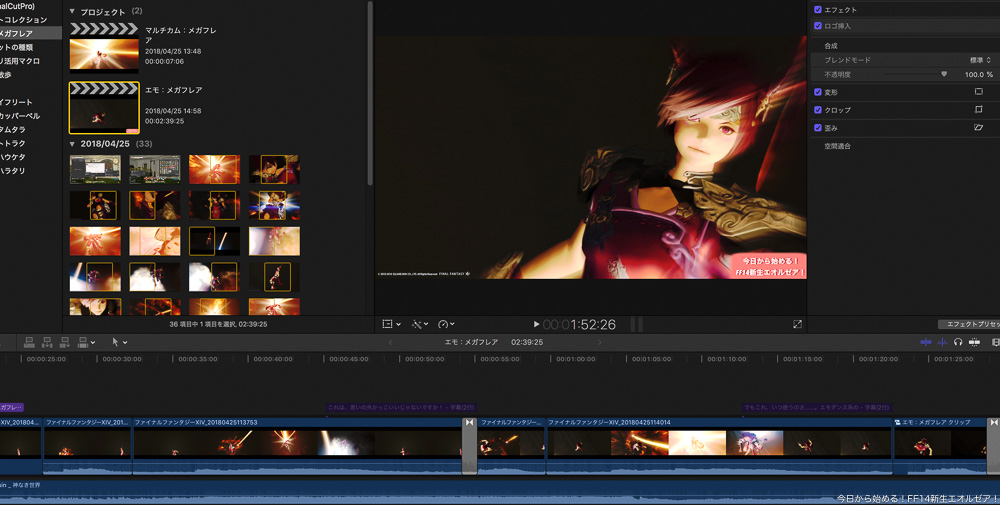Image resolution: width=1000 pixels, height=505 pixels.
Task: Open the ブレンドモード 標準 popup
Action: tap(980, 60)
